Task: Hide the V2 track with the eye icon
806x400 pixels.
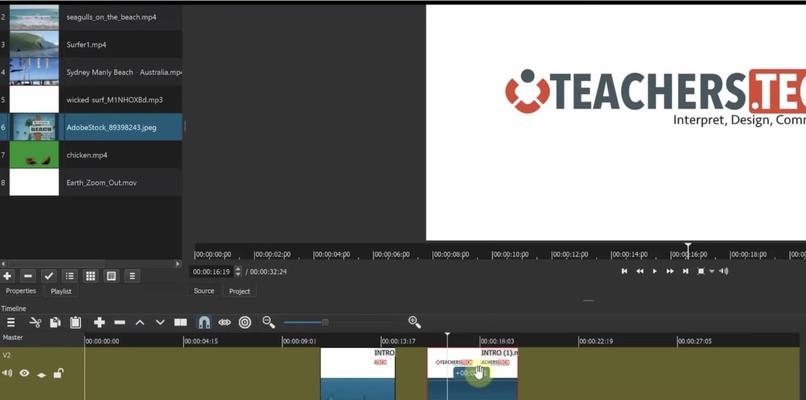Action: [x=24, y=373]
